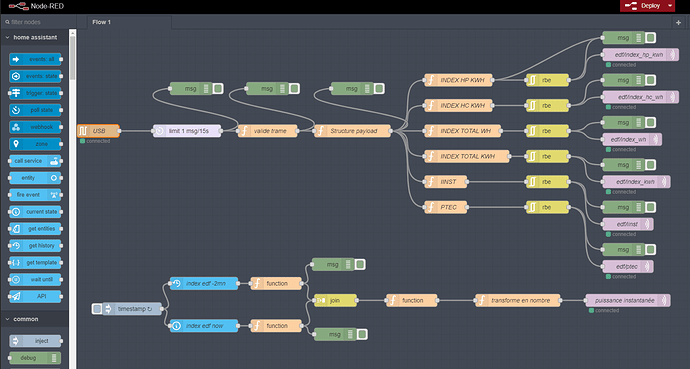This screenshot has height=369, width=690.
Task: Click the rbe node after PTEC
Action: [547, 207]
